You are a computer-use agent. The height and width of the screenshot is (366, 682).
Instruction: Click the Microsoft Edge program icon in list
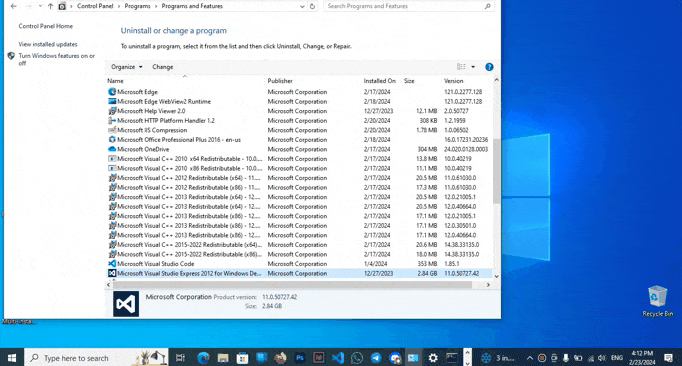click(x=112, y=92)
